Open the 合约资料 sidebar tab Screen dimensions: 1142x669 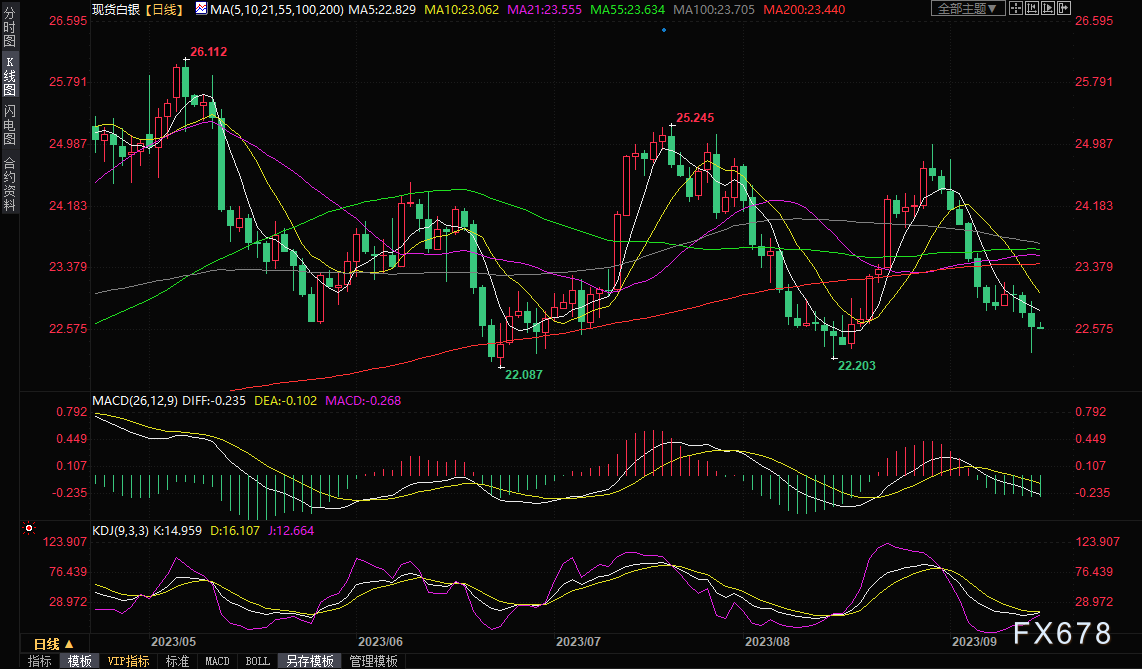pyautogui.click(x=10, y=183)
